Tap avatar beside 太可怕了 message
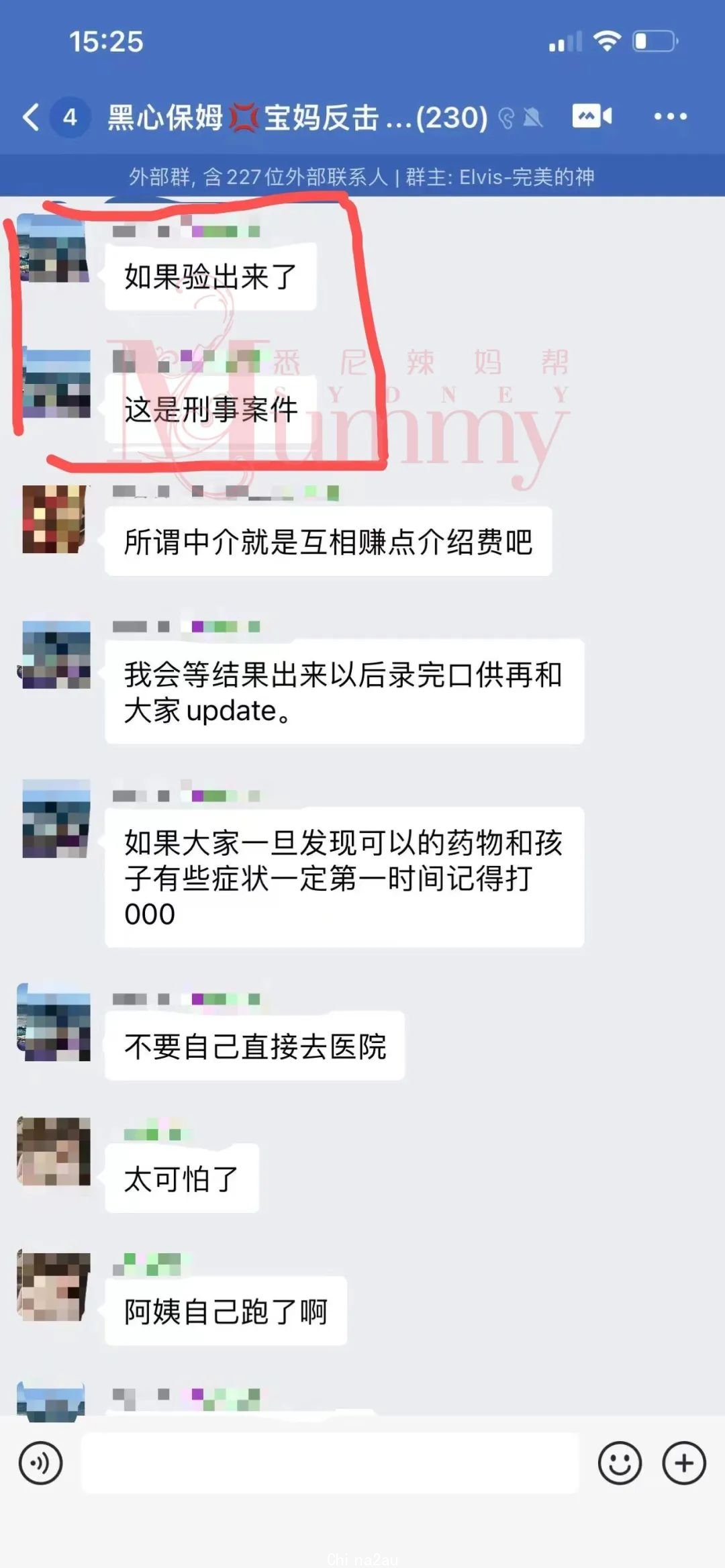 pyautogui.click(x=54, y=1151)
